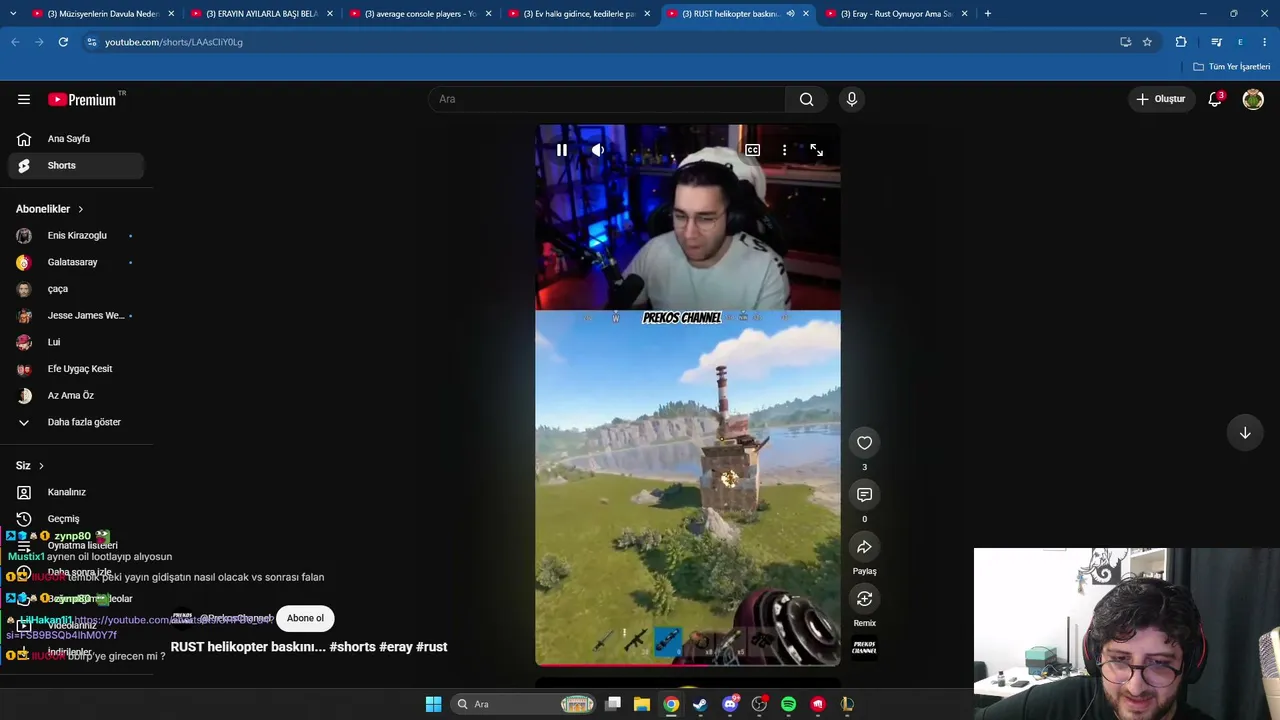Open Chrome media controls icon
This screenshot has width=1280, height=720.
(x=1216, y=42)
